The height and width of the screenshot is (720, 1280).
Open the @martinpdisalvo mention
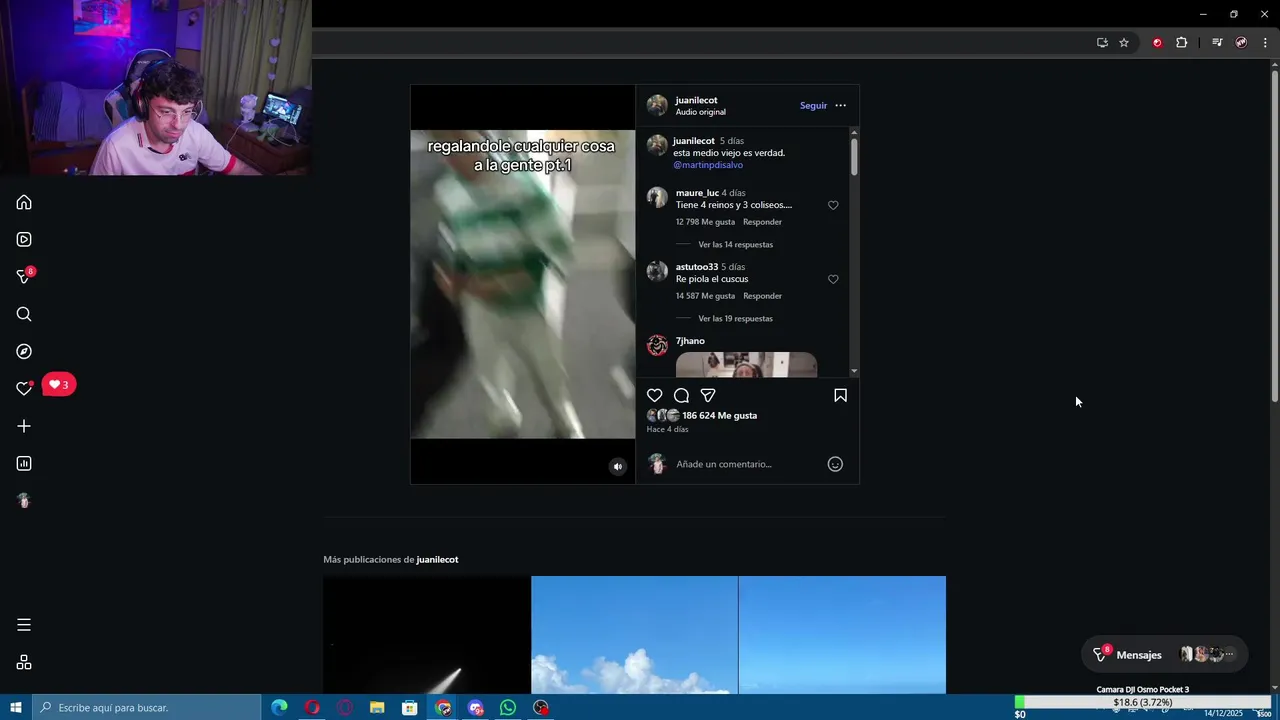pyautogui.click(x=708, y=165)
